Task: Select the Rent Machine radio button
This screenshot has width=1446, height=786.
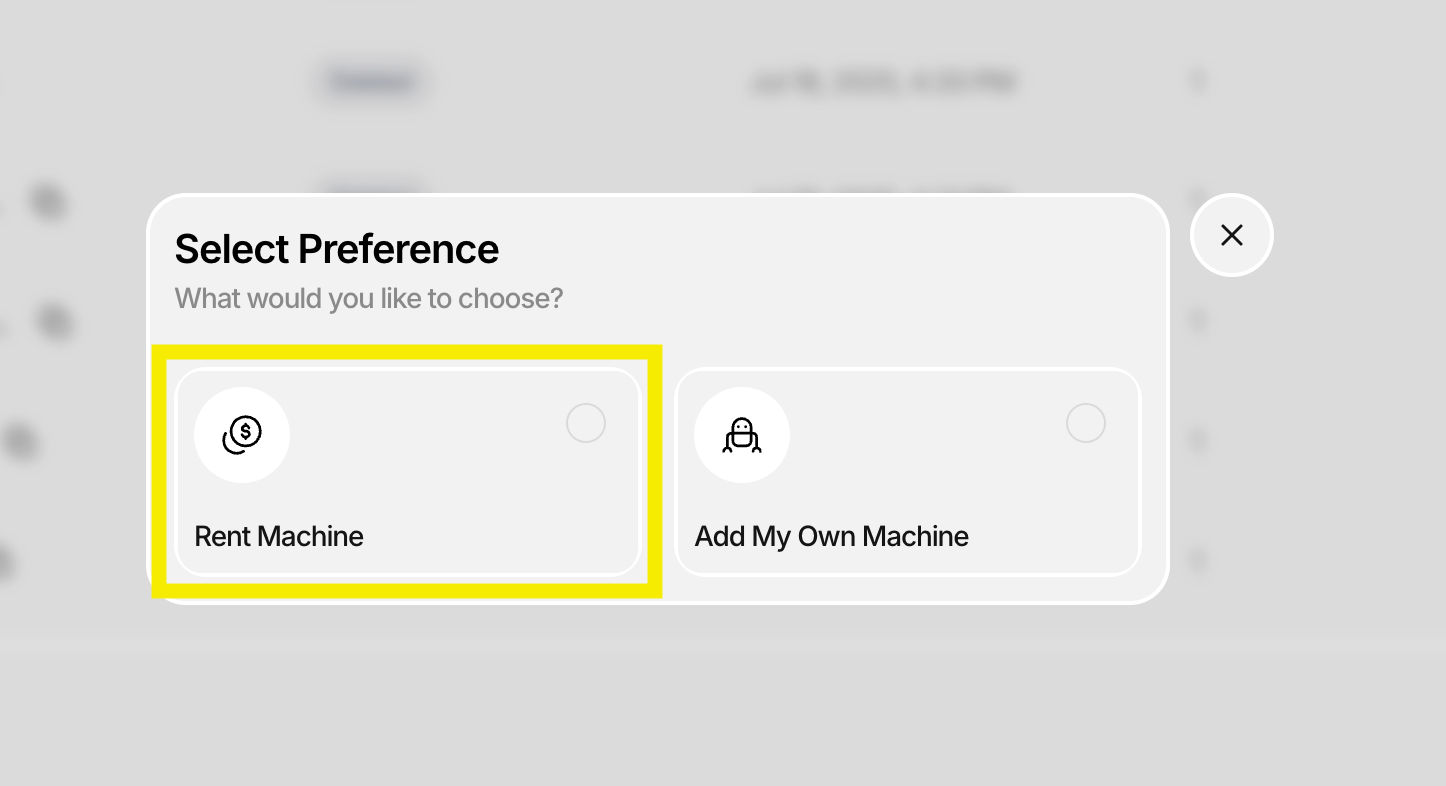Action: pyautogui.click(x=586, y=423)
